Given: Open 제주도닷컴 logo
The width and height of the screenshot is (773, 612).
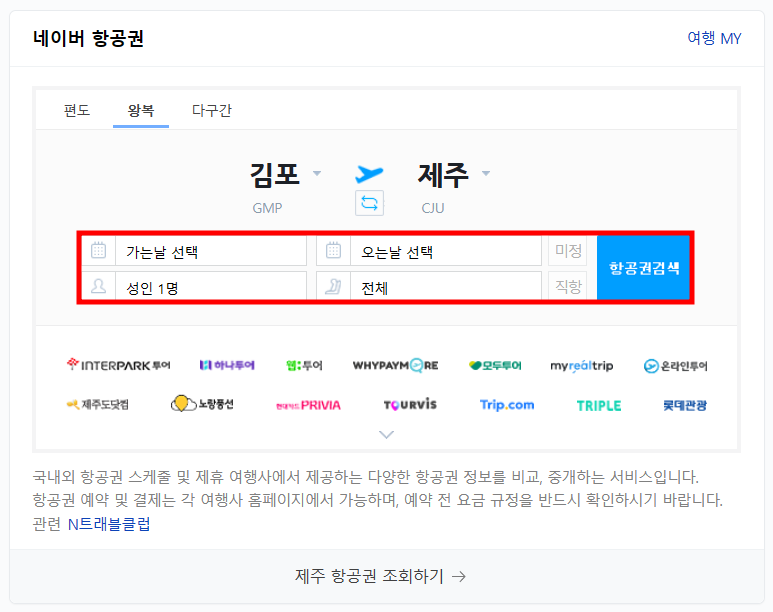Looking at the screenshot, I should [98, 405].
